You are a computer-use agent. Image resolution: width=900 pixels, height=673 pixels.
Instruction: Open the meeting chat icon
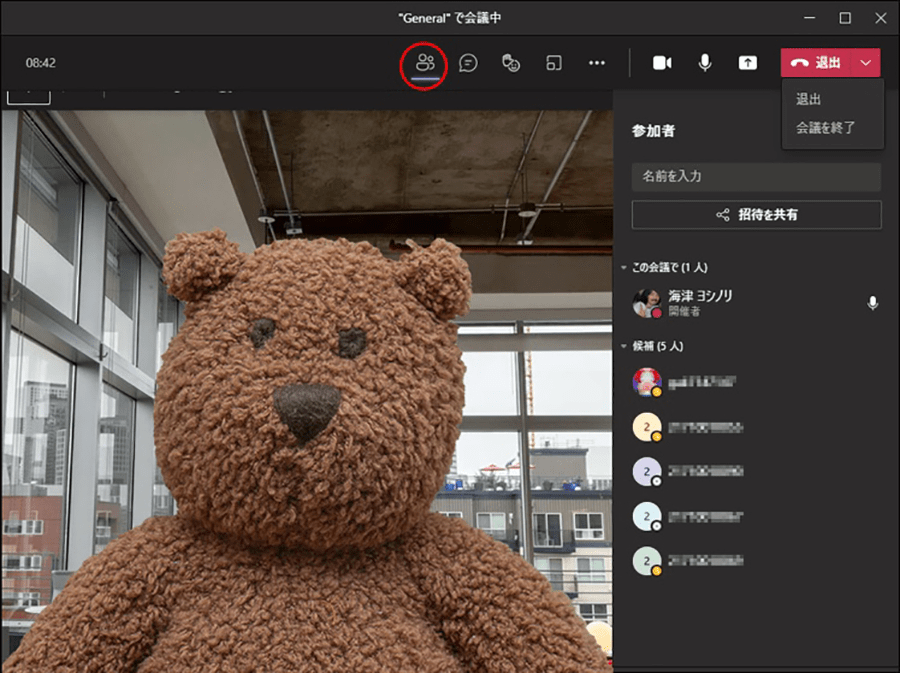(468, 63)
